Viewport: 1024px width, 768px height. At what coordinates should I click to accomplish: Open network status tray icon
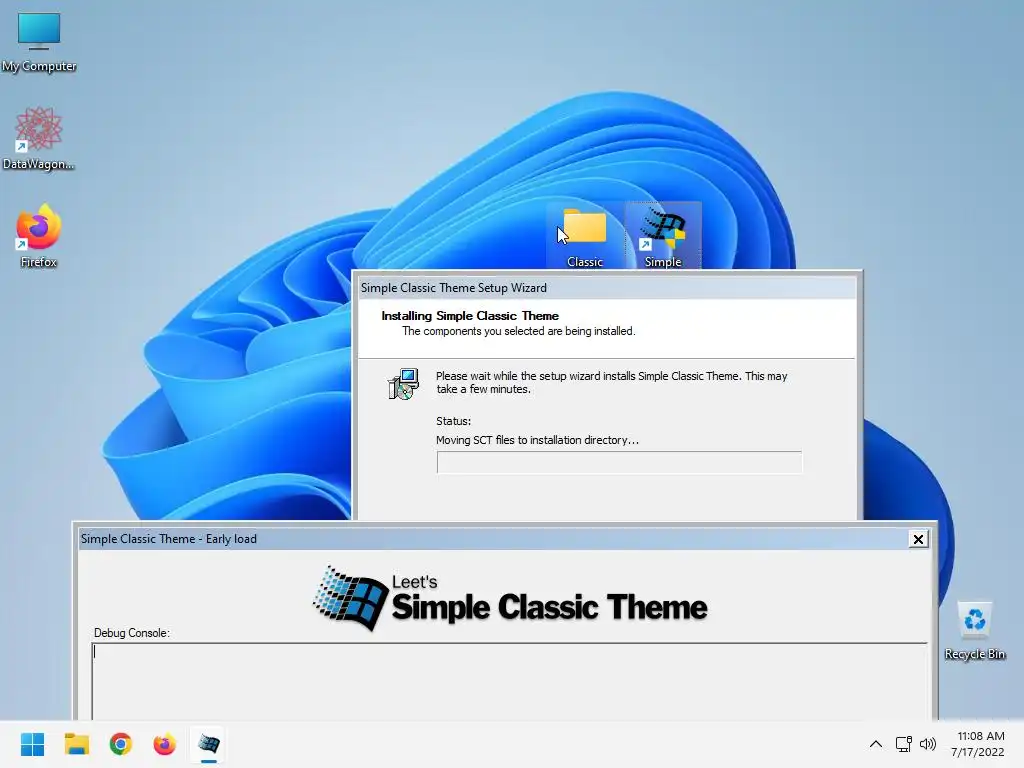[x=903, y=744]
